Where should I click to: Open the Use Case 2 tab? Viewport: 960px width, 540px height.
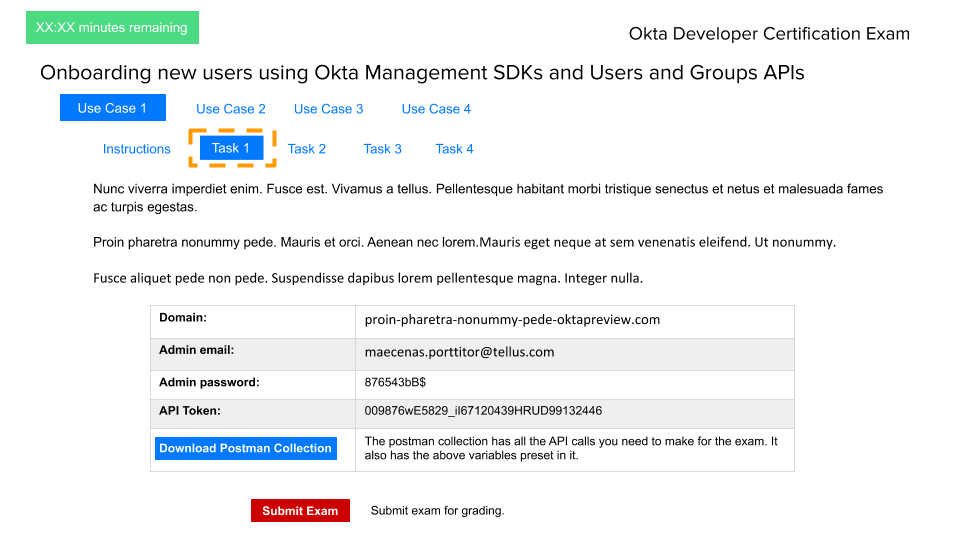(x=231, y=109)
